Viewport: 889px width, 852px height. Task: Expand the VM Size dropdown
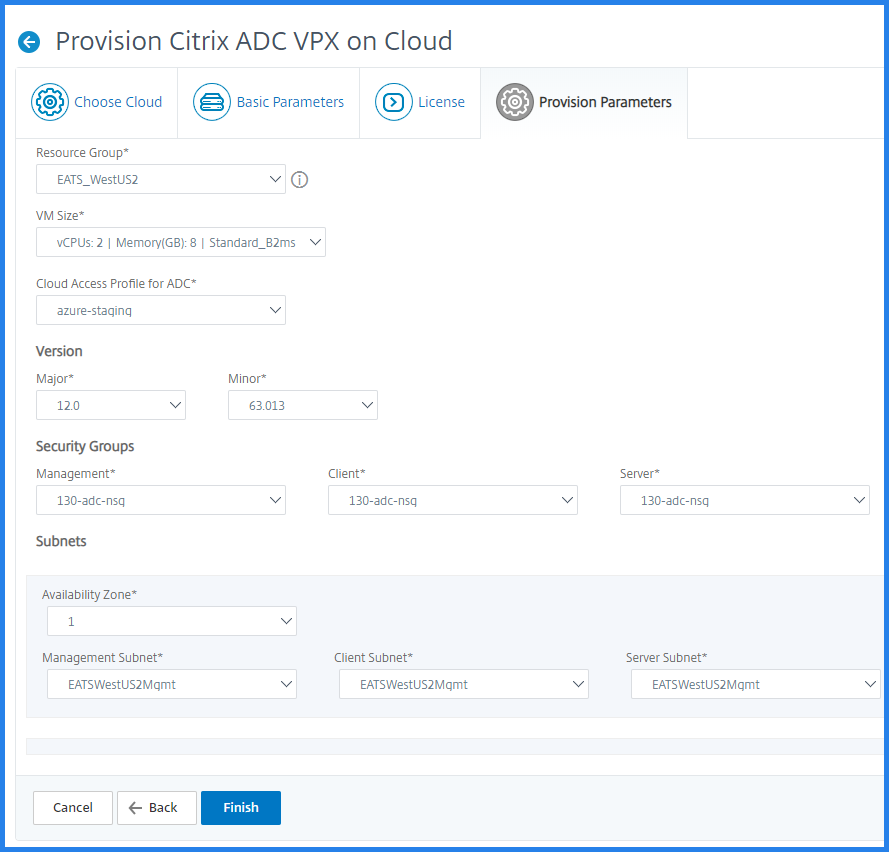[x=181, y=242]
